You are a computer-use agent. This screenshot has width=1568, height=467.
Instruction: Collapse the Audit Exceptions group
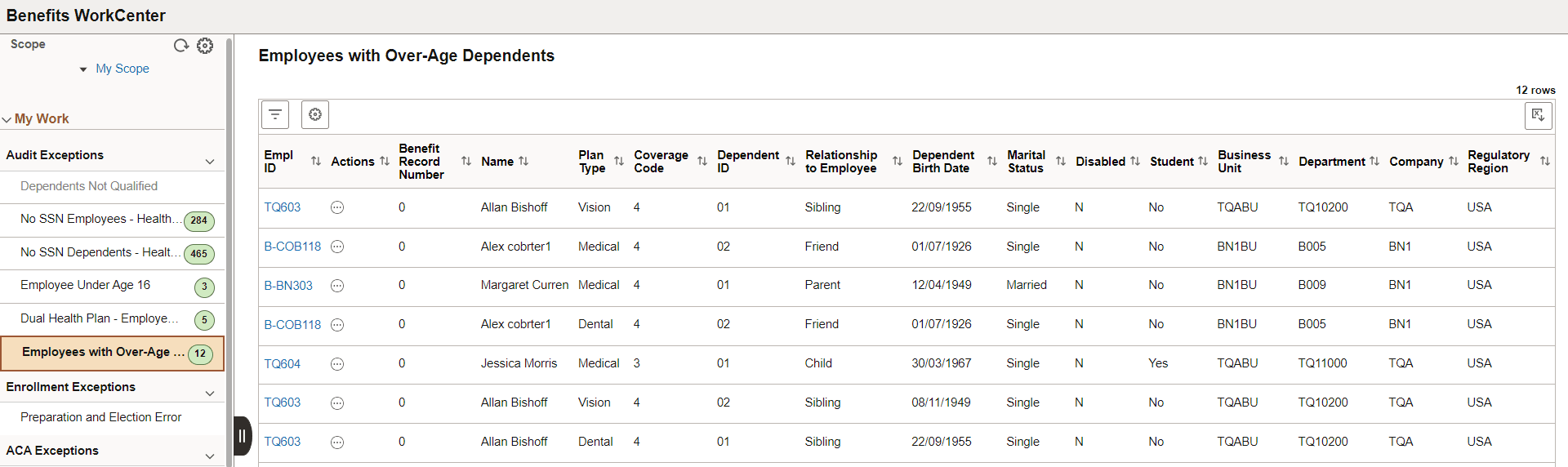click(210, 162)
